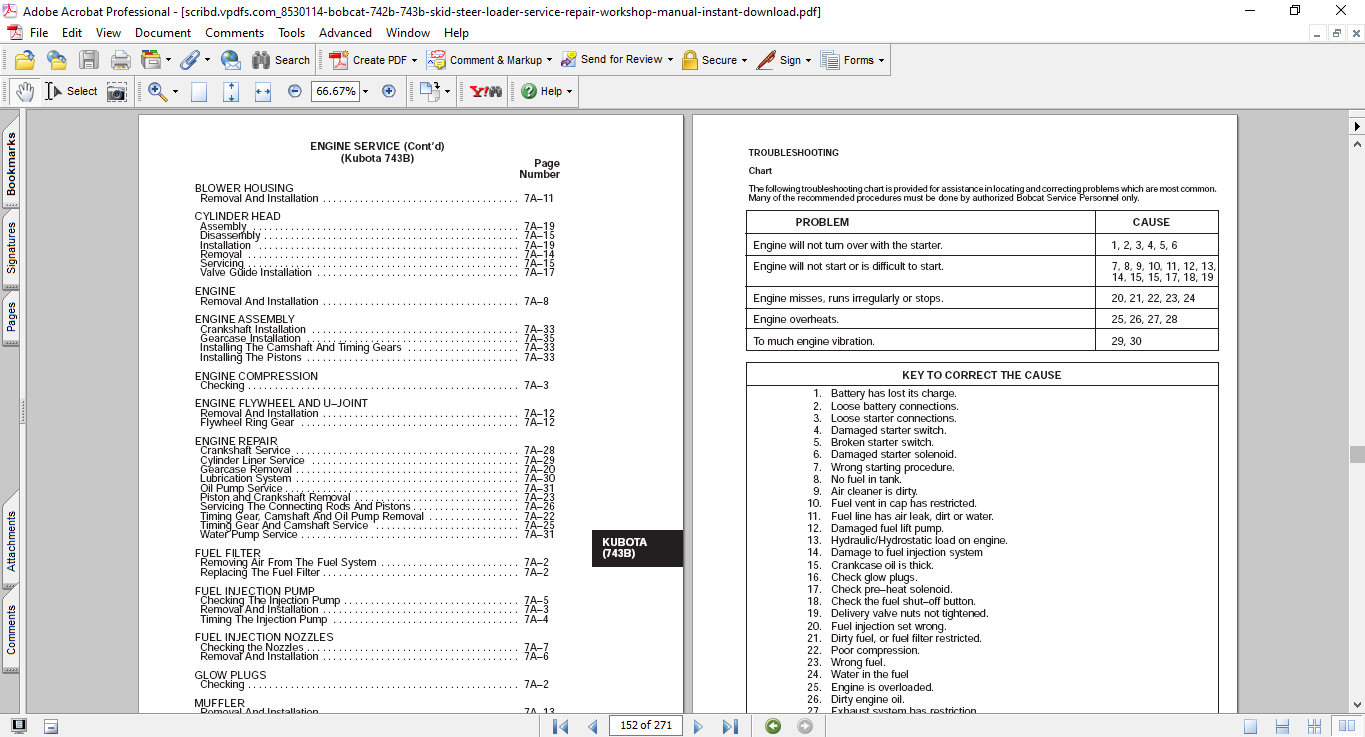This screenshot has height=737, width=1365.
Task: Click the Open Organizer icon
Action: click(56, 60)
